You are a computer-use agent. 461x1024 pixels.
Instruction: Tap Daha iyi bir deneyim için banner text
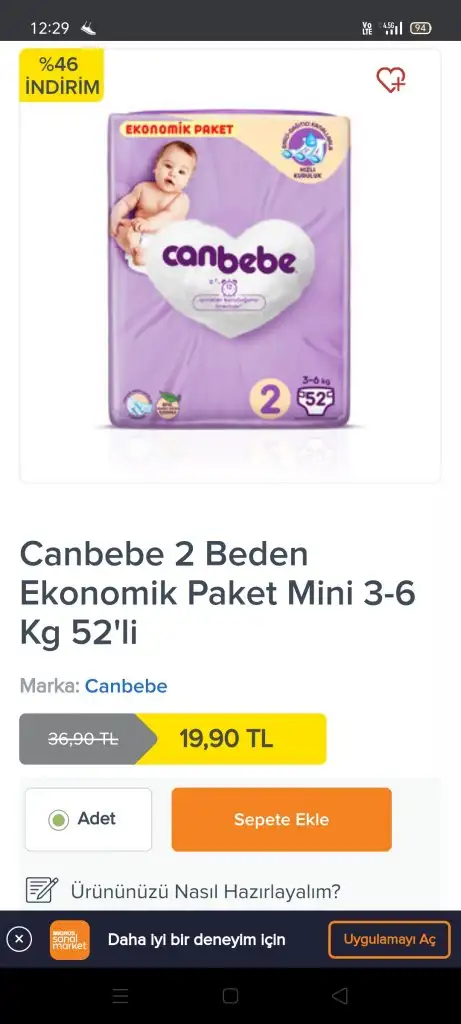(197, 940)
